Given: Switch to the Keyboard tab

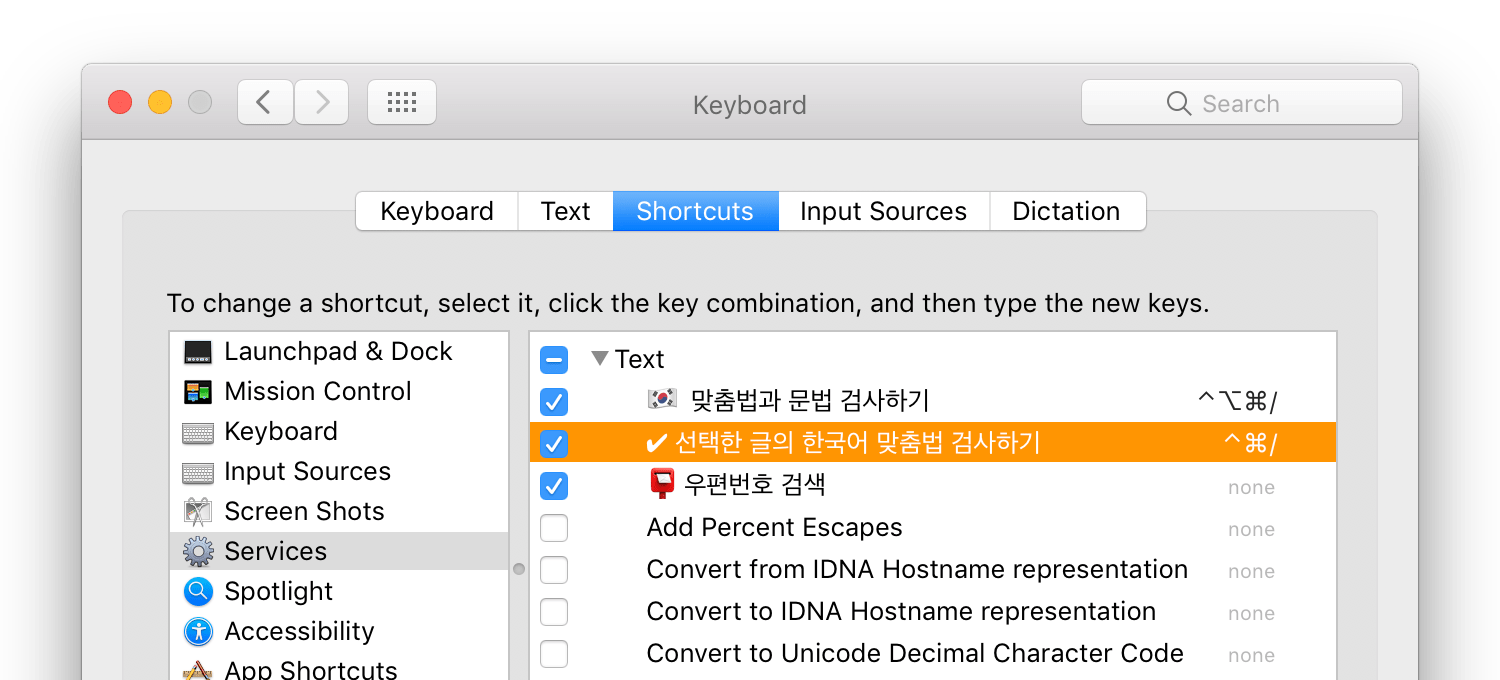Looking at the screenshot, I should (x=437, y=211).
